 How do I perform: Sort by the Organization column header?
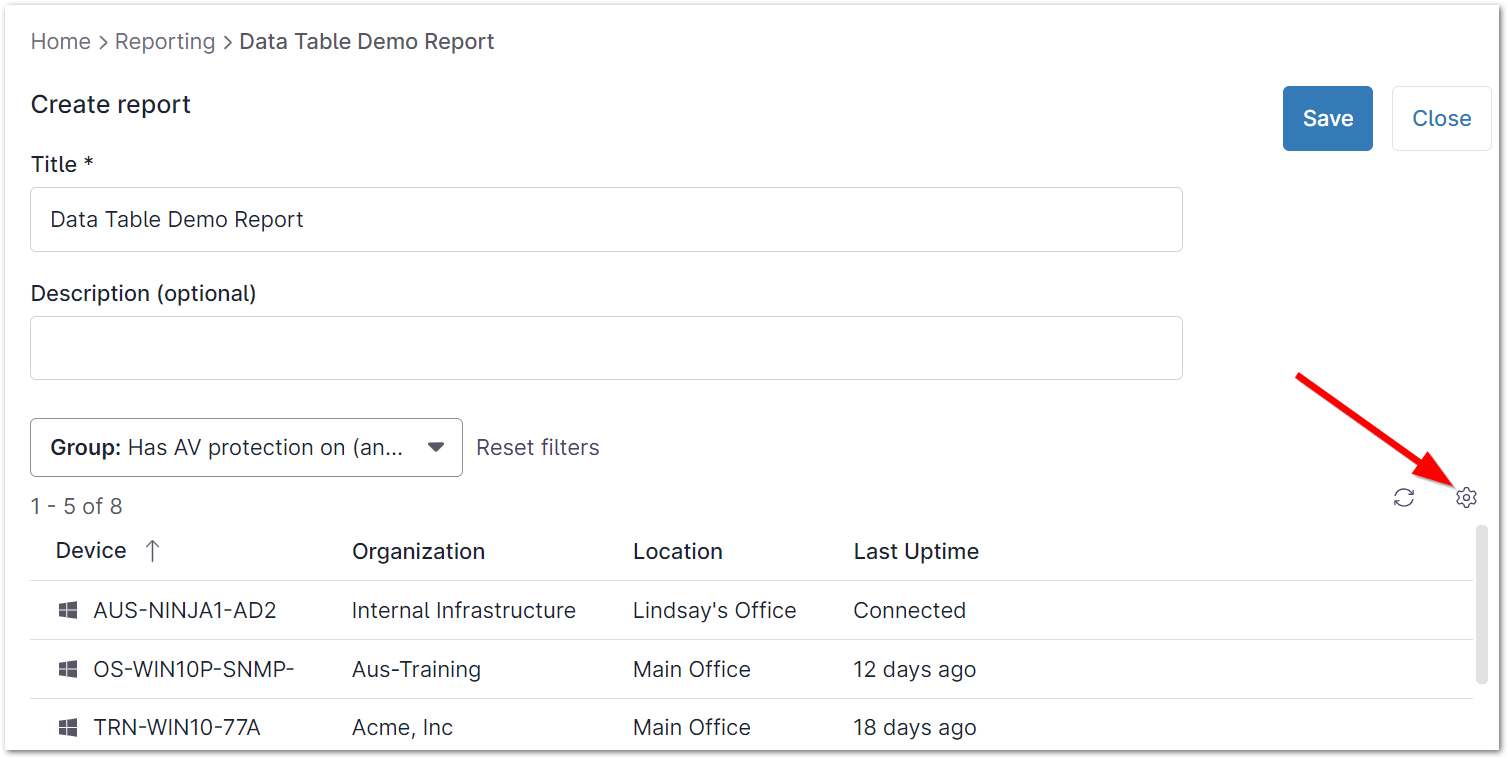[x=418, y=550]
